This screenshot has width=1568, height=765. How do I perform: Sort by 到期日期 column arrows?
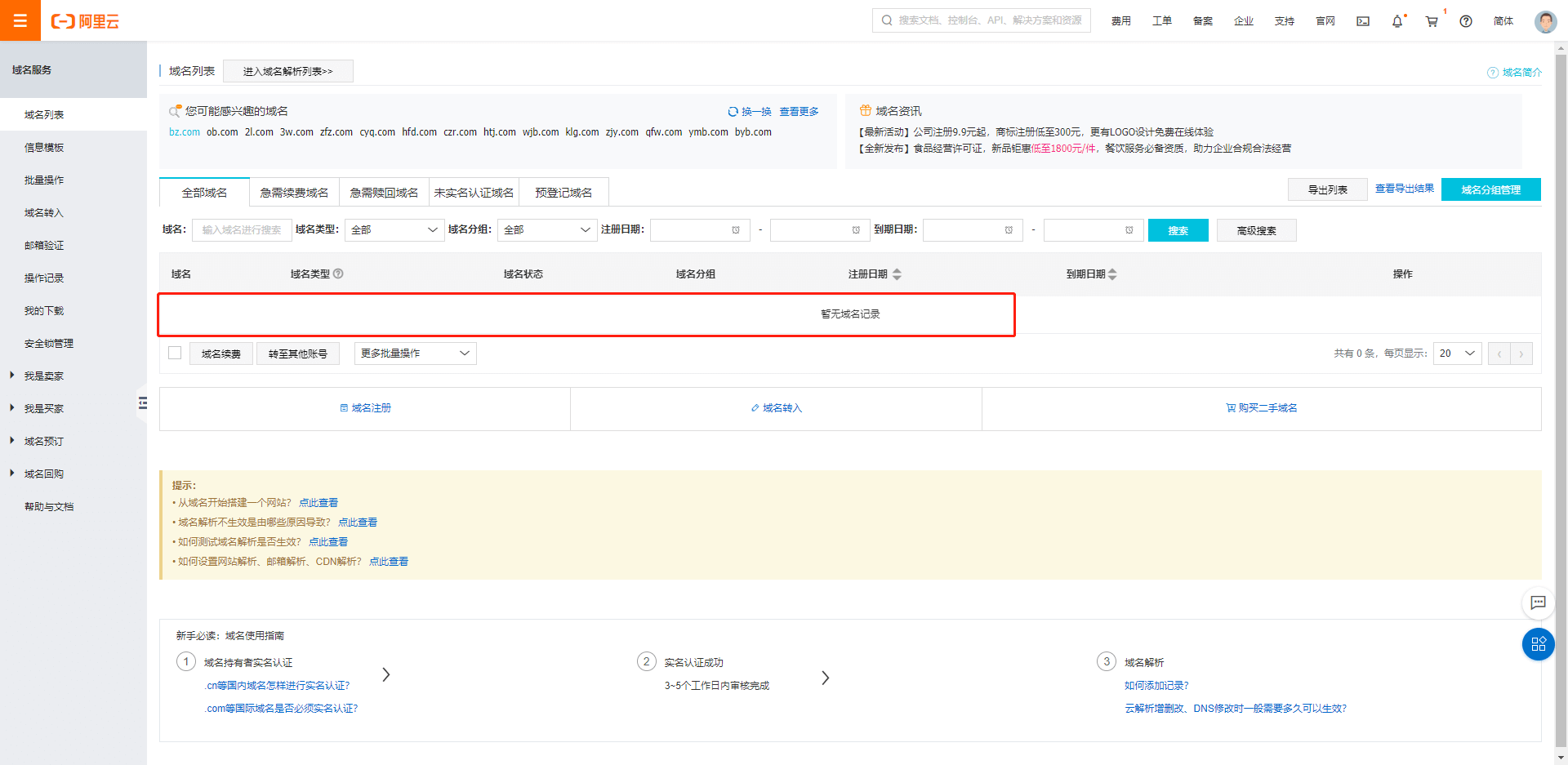tap(1112, 274)
